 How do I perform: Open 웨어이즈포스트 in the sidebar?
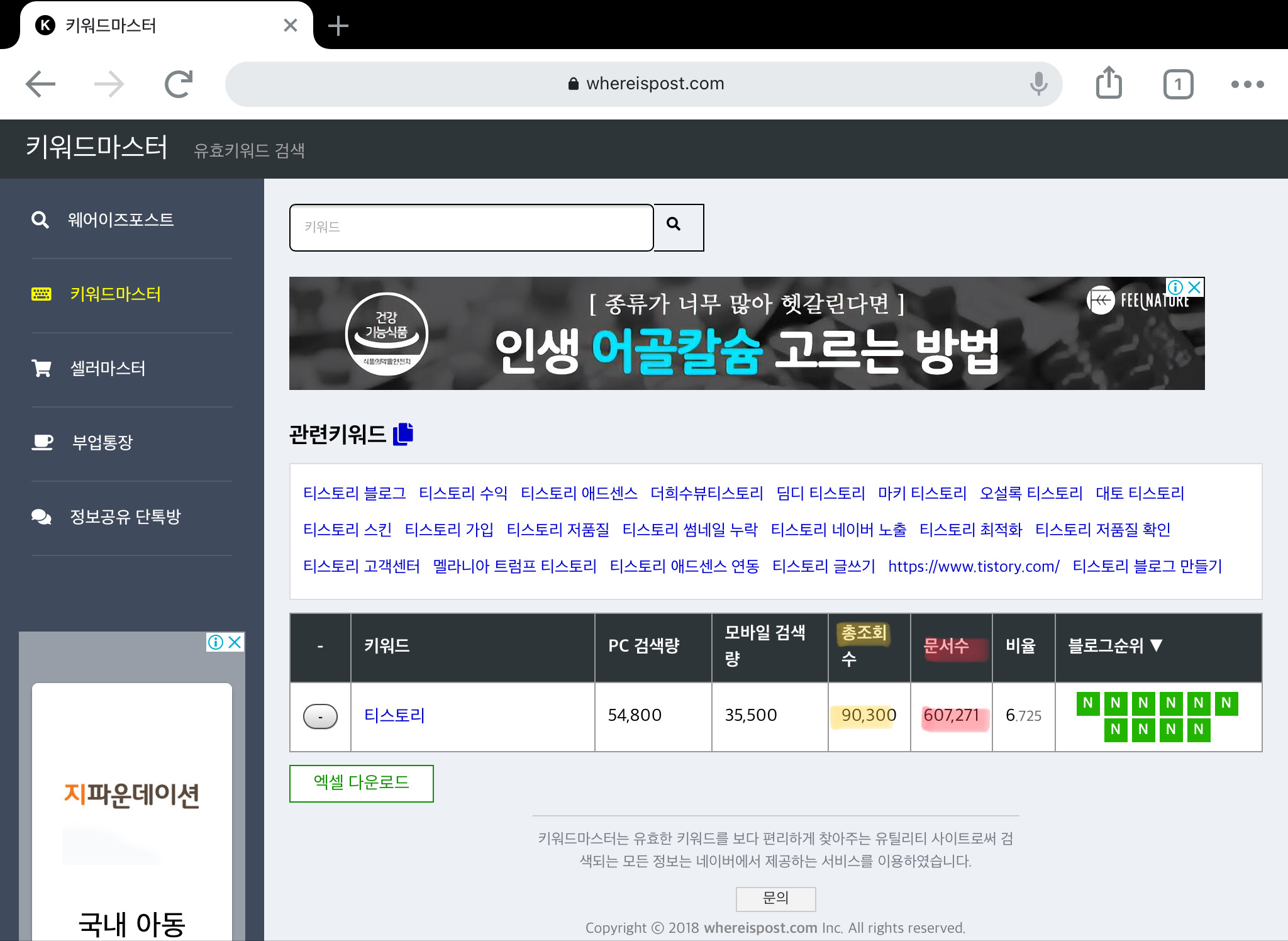[120, 220]
